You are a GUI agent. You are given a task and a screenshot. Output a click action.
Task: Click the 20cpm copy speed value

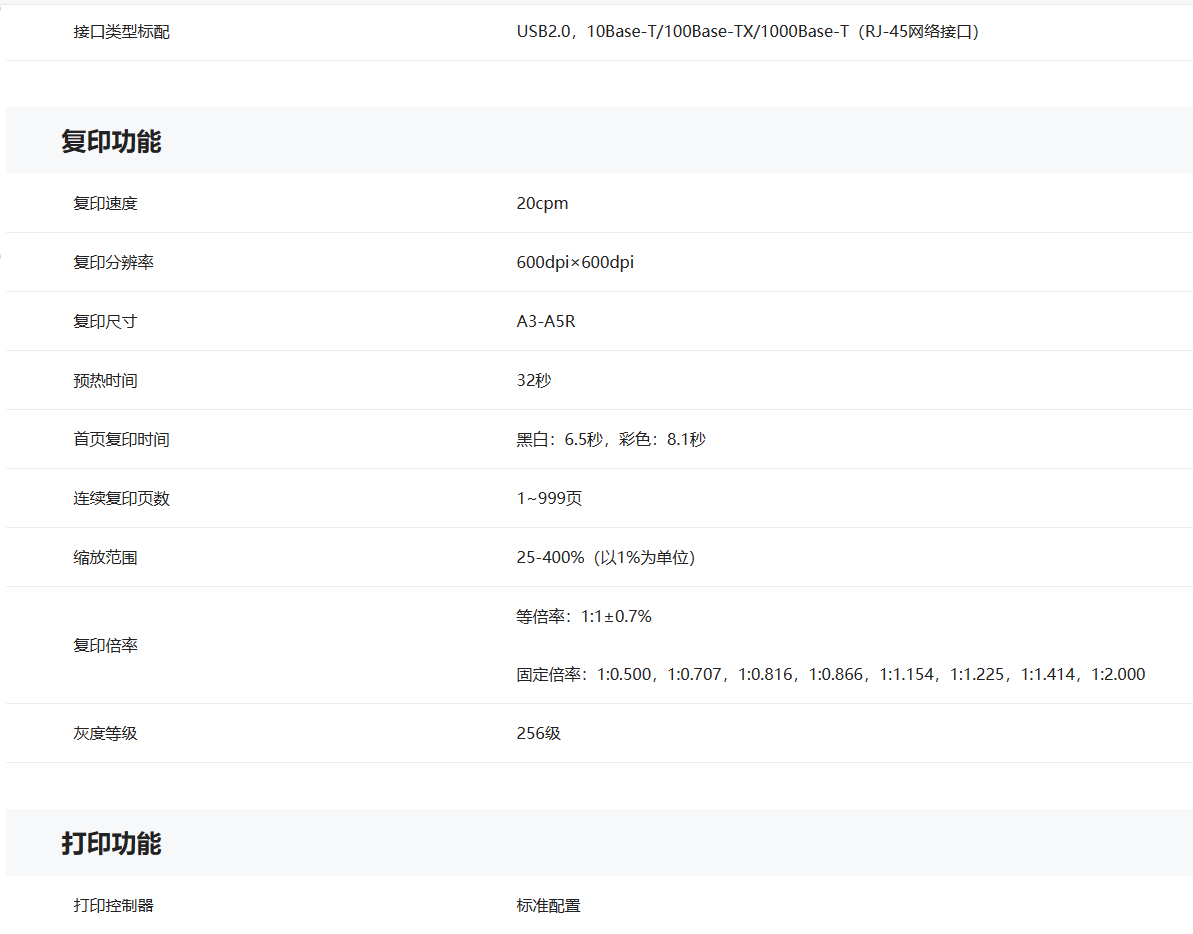point(542,204)
